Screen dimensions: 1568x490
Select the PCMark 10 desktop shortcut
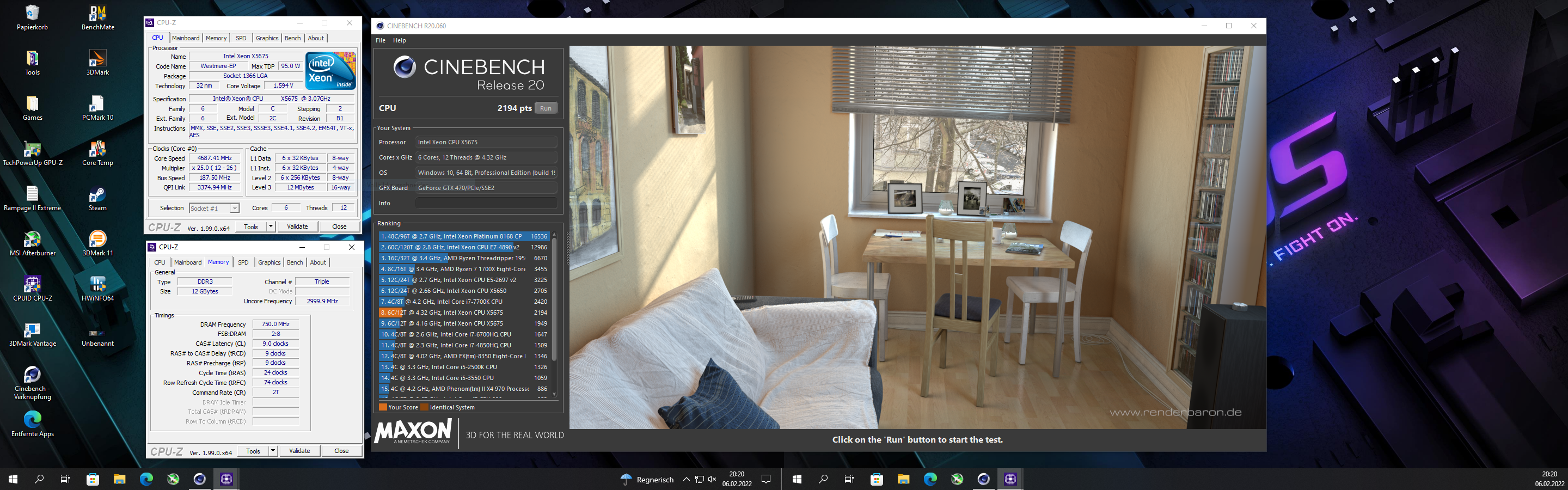[x=97, y=108]
